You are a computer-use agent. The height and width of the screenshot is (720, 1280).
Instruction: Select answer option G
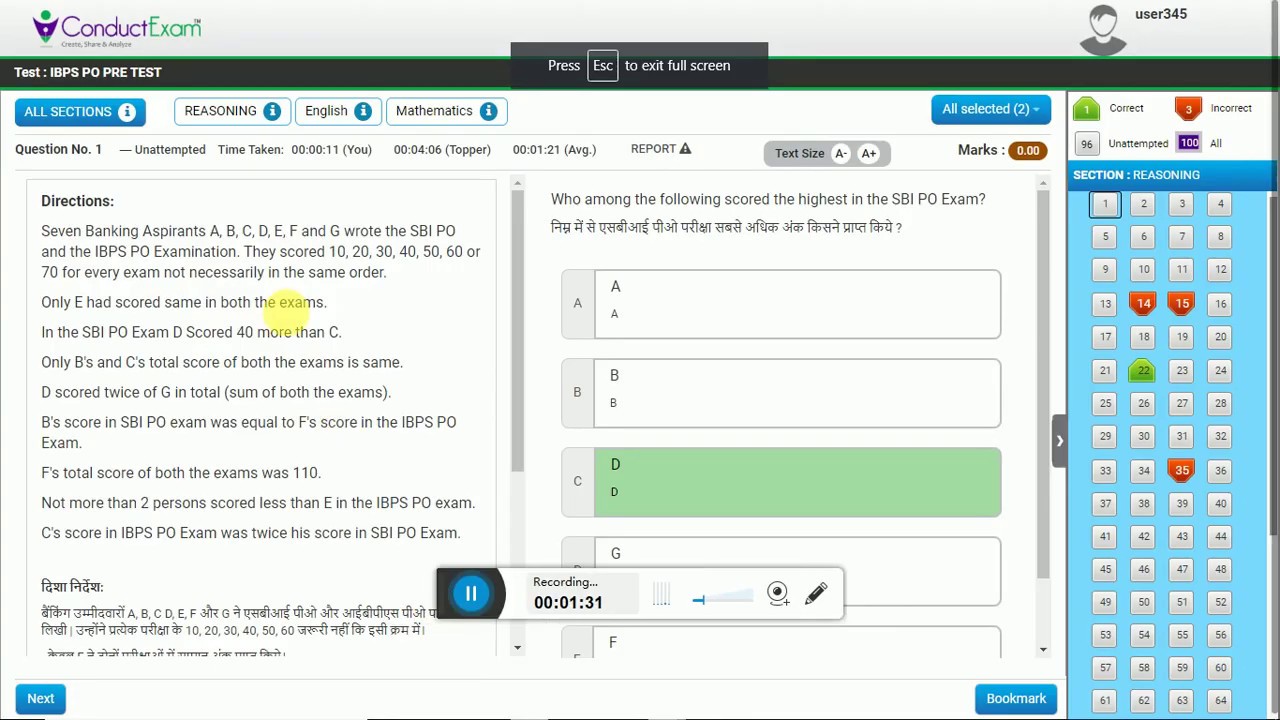[781, 571]
